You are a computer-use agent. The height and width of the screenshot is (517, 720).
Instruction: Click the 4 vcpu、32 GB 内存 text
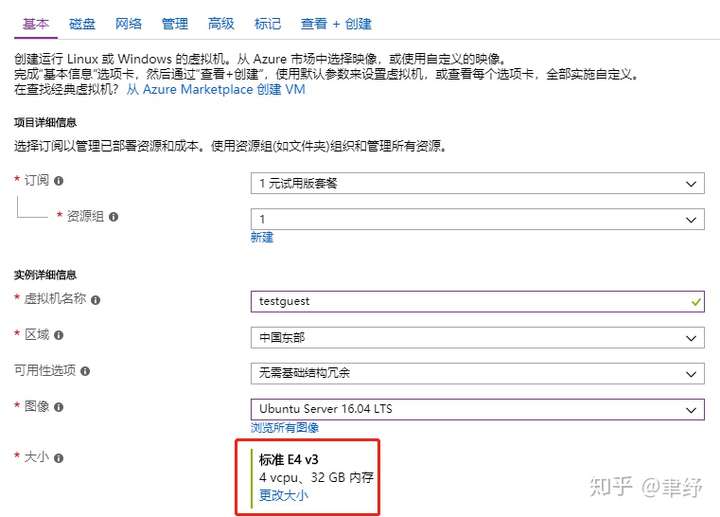point(316,478)
